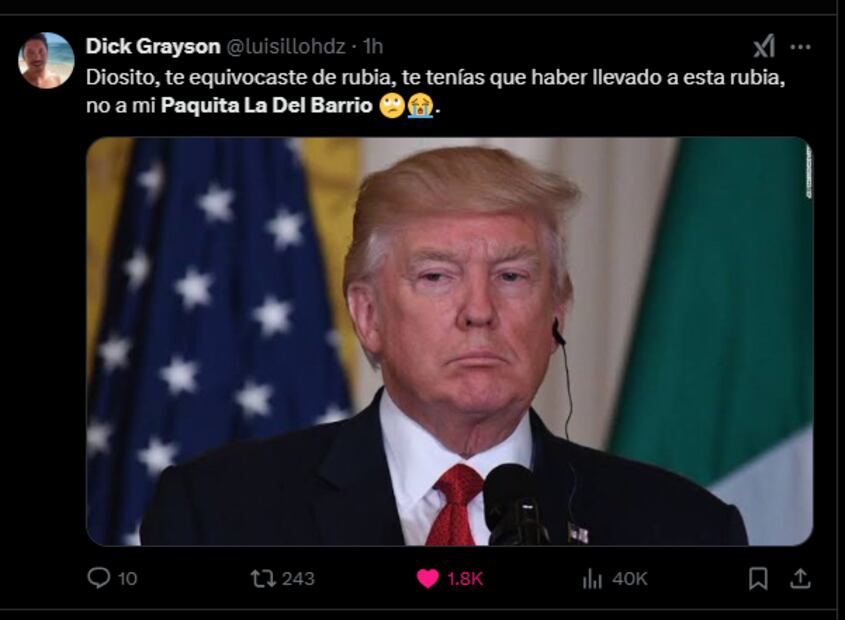845x620 pixels.
Task: Open the post via 1h timestamp
Action: (x=372, y=46)
